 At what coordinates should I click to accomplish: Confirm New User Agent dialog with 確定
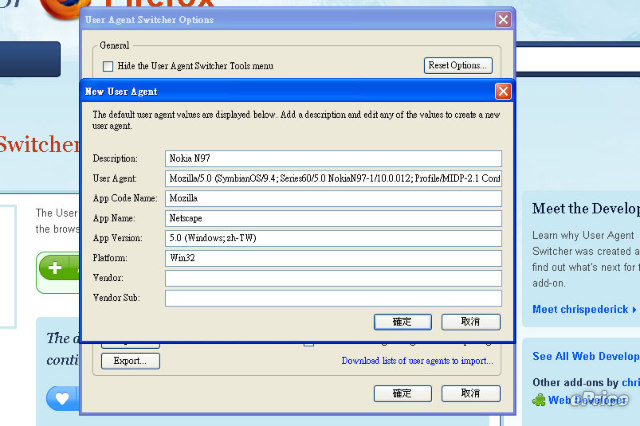pos(402,322)
